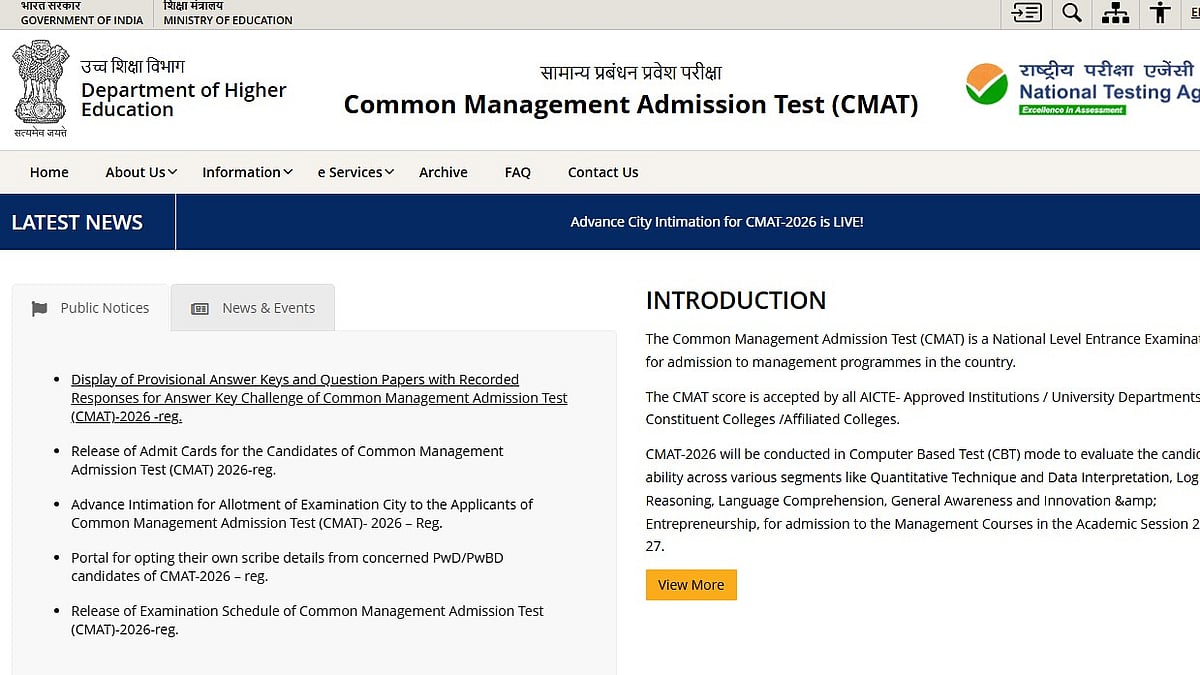Click the national emblem beside Department of Higher Education
The width and height of the screenshot is (1200, 675).
pos(40,85)
